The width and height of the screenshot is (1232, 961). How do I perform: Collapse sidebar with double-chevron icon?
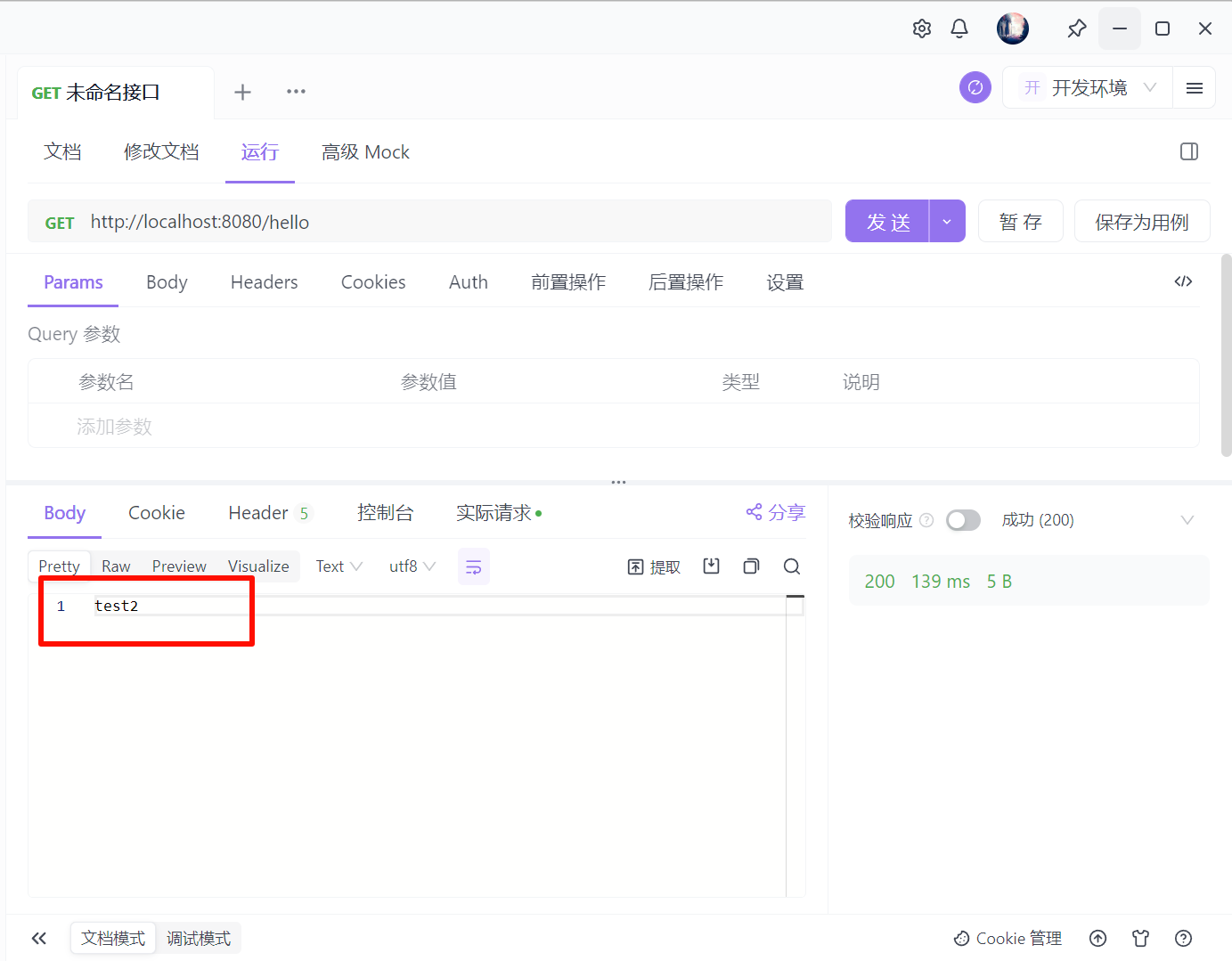pyautogui.click(x=39, y=938)
